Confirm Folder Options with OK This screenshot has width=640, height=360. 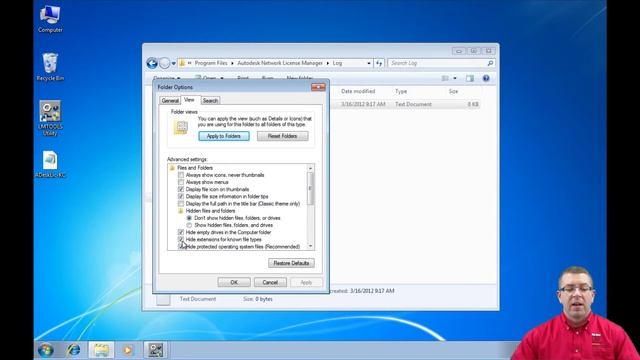(x=234, y=282)
